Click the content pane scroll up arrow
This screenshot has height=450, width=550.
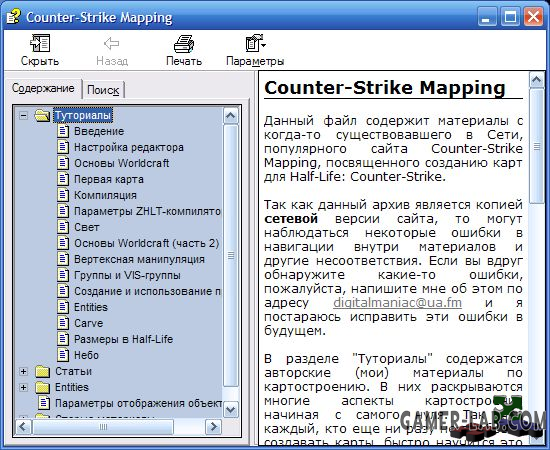pos(537,80)
